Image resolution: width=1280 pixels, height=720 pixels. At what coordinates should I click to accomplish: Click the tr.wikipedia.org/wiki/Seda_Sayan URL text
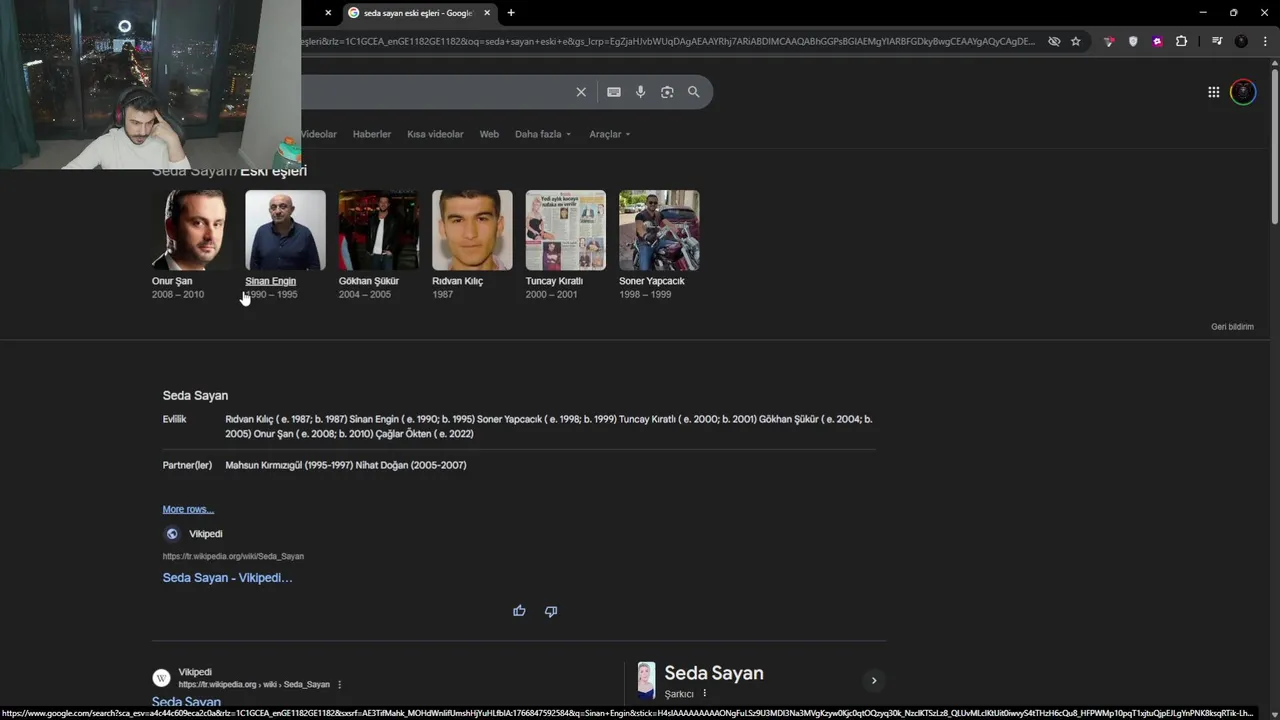coord(233,556)
